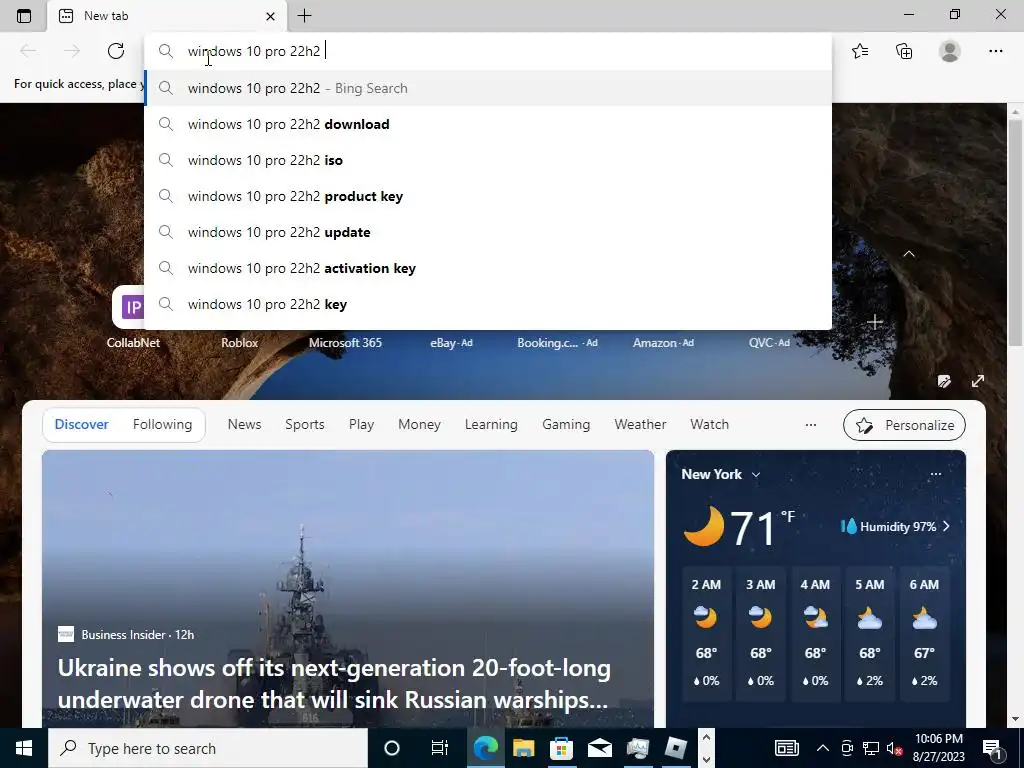Select 'windows 10 pro 22h2 - Bing Search' suggestion
Image resolution: width=1024 pixels, height=768 pixels.
tap(488, 88)
